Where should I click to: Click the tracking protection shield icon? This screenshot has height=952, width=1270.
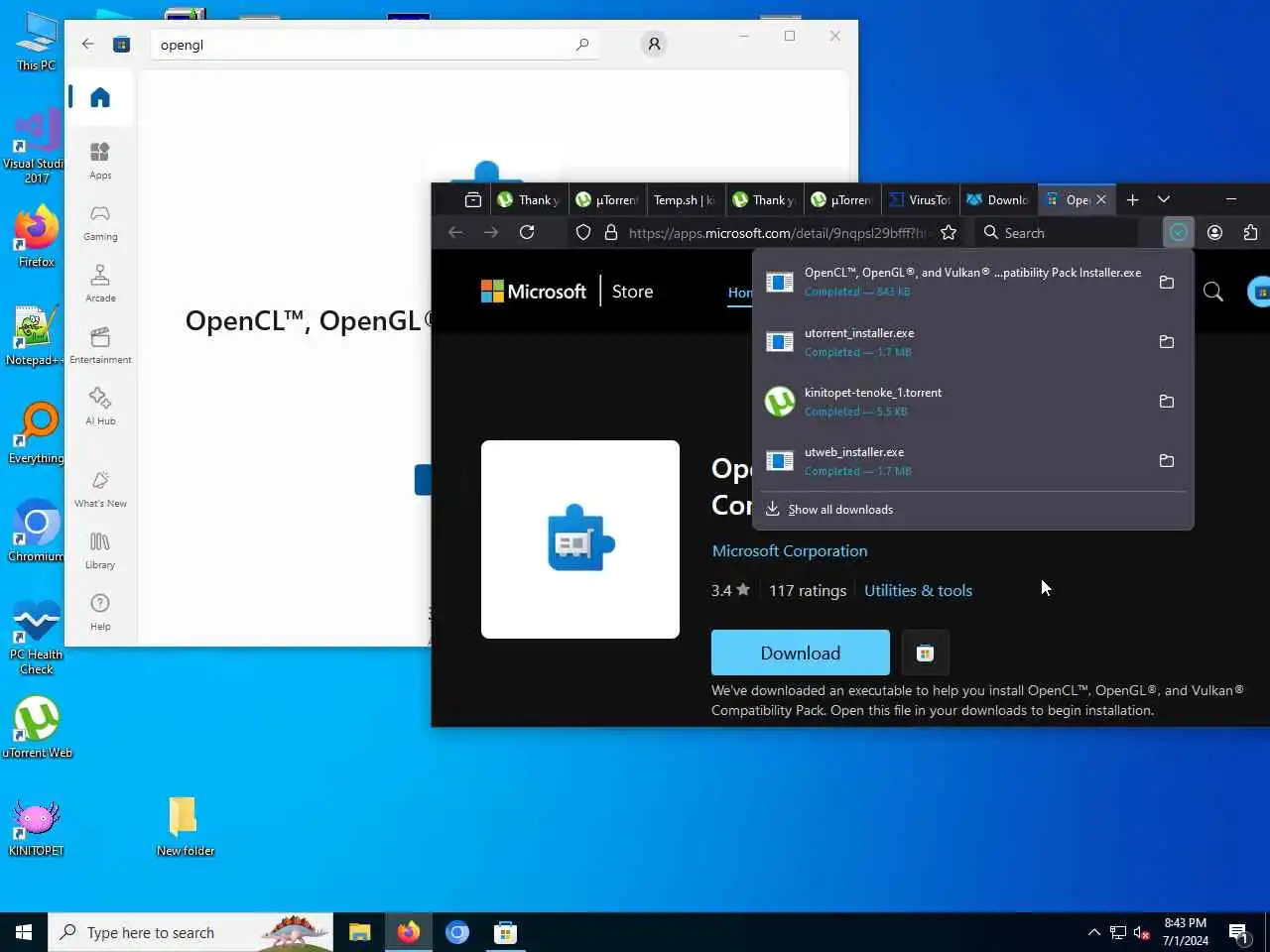click(x=583, y=232)
